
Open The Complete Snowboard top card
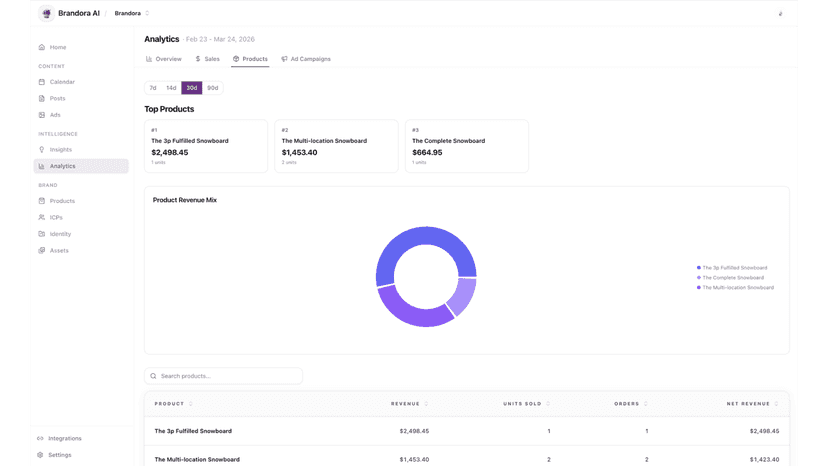(x=467, y=146)
